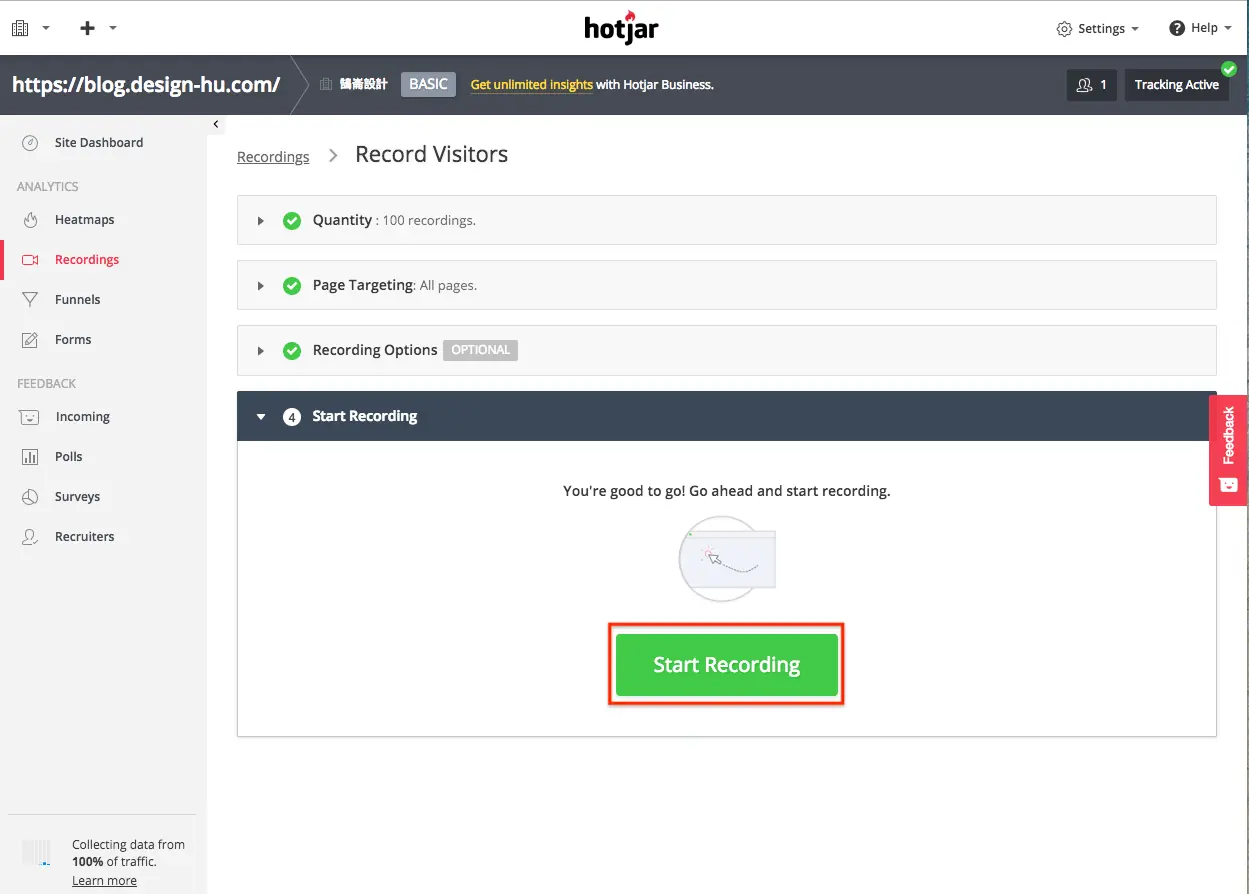Click the Surveys pie chart icon
The height and width of the screenshot is (894, 1249).
[30, 497]
